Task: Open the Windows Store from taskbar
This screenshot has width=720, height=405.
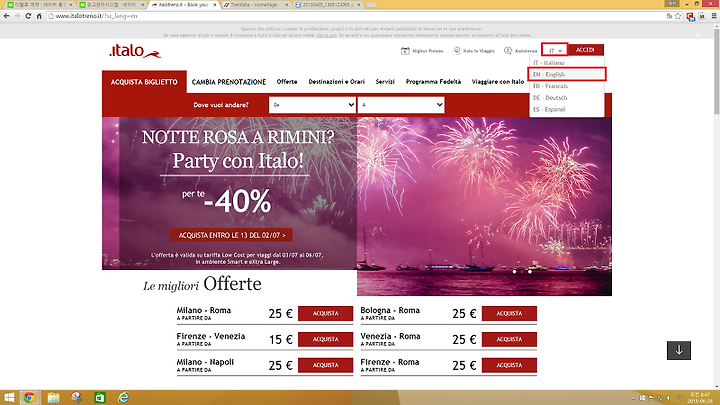Action: (x=100, y=398)
